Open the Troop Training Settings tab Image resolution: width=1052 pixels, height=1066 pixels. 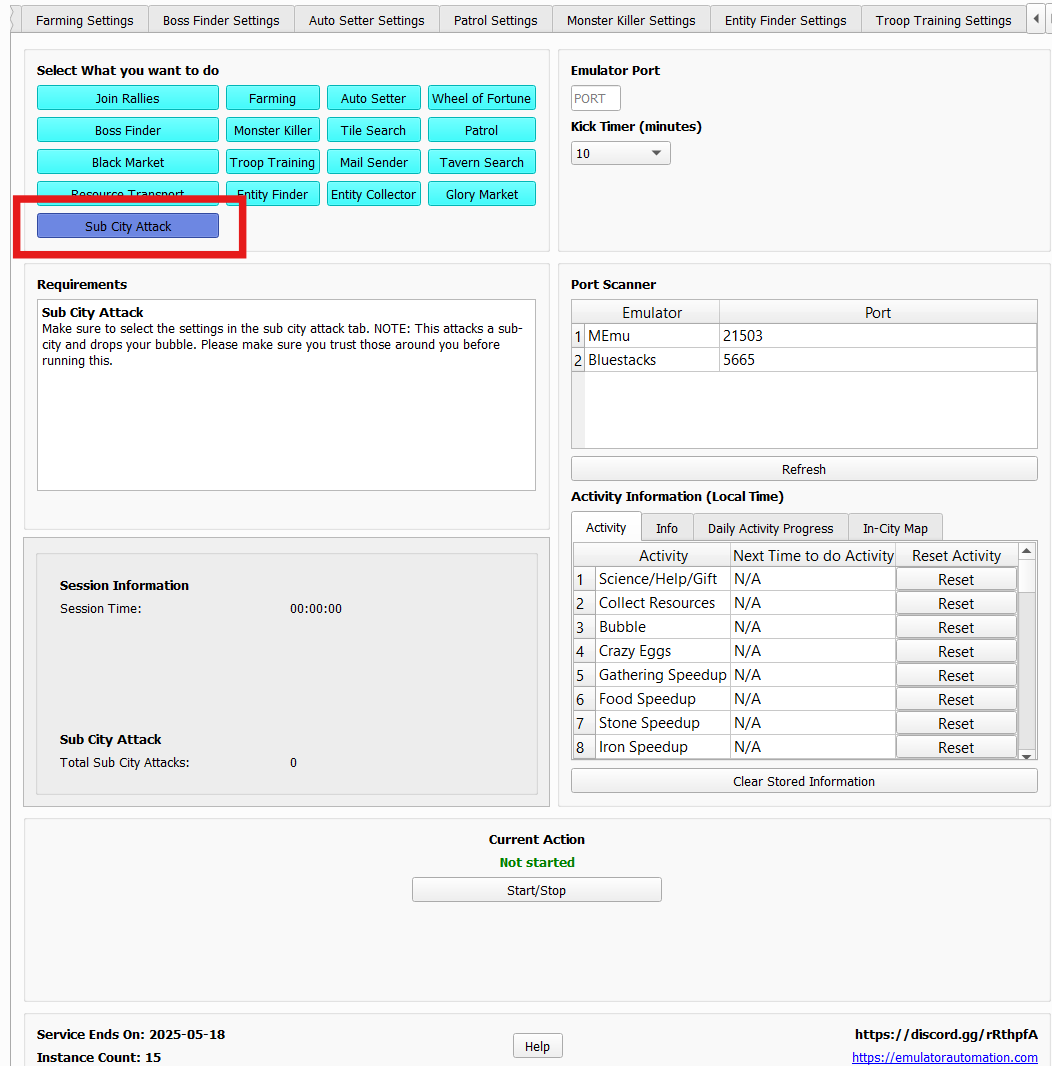(943, 20)
